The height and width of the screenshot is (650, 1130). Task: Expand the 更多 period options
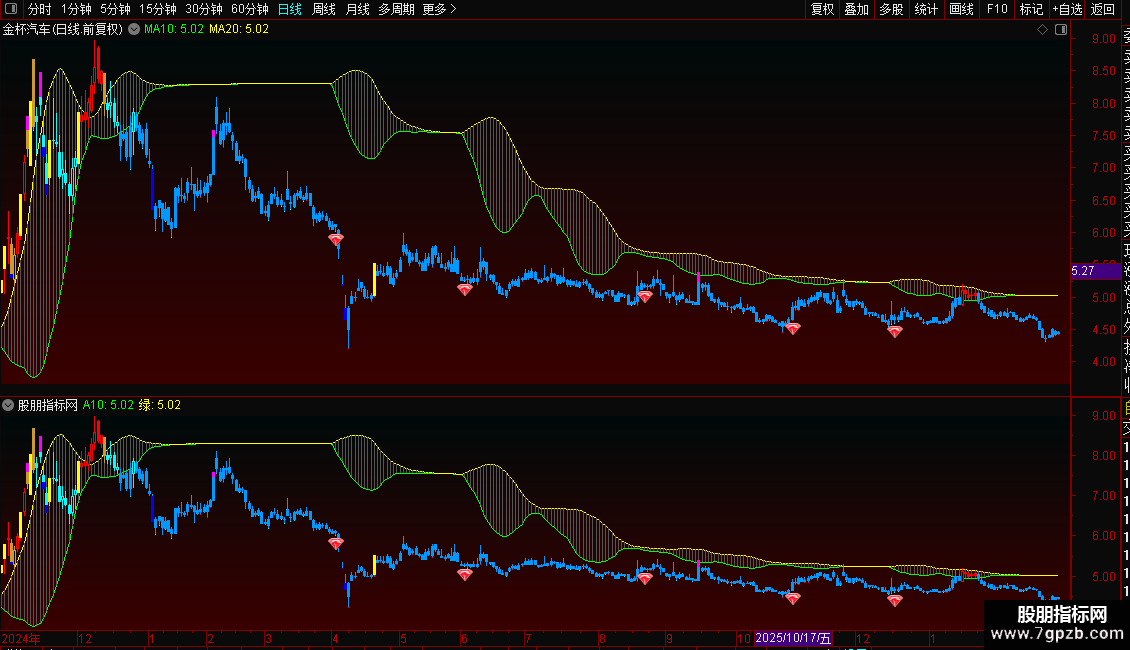[x=439, y=9]
